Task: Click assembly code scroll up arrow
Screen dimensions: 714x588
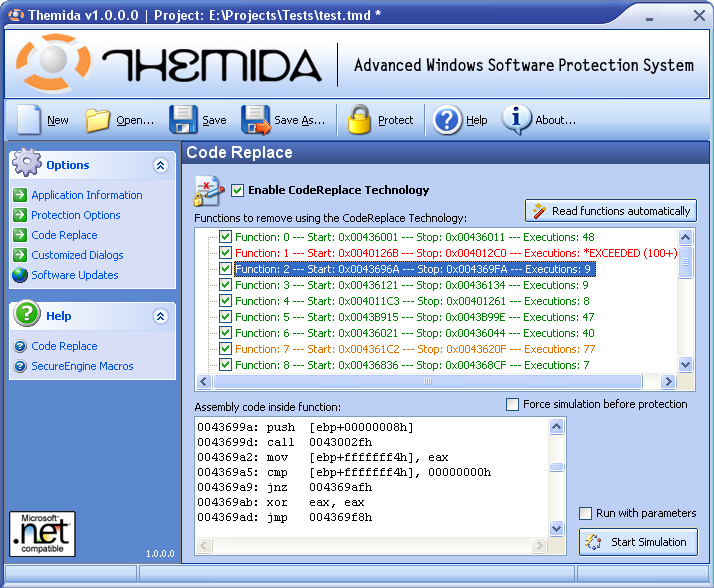Action: (556, 427)
